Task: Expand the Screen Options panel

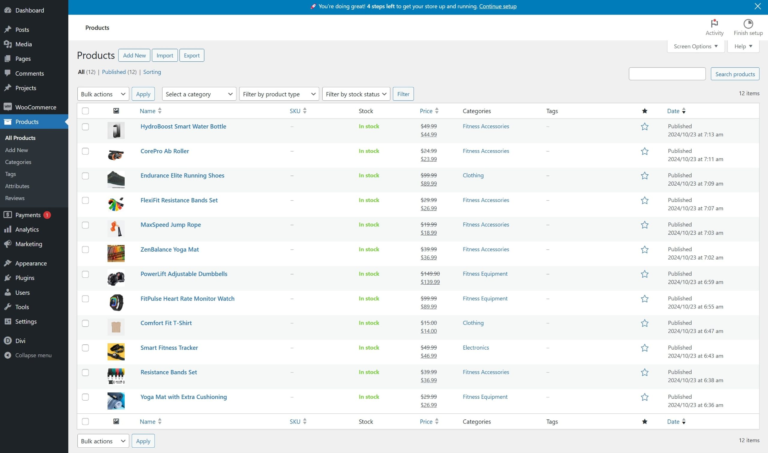Action: click(x=695, y=46)
